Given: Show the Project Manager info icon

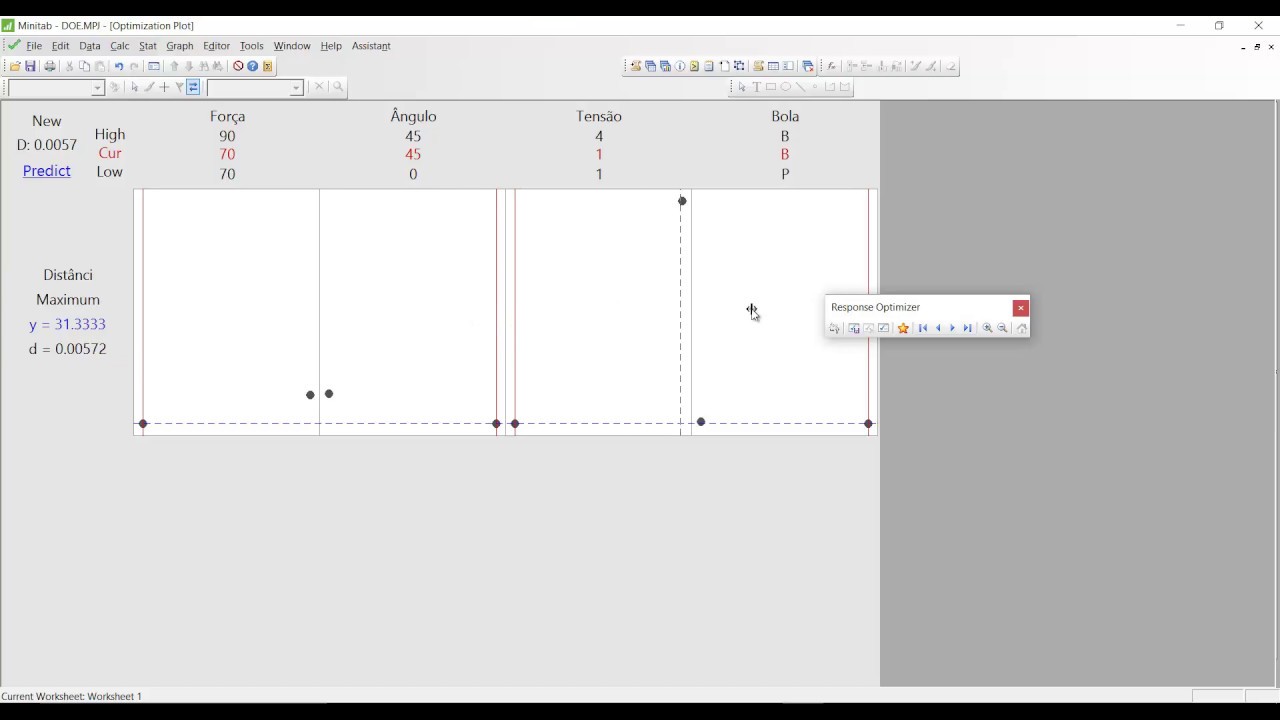Looking at the screenshot, I should 680,66.
